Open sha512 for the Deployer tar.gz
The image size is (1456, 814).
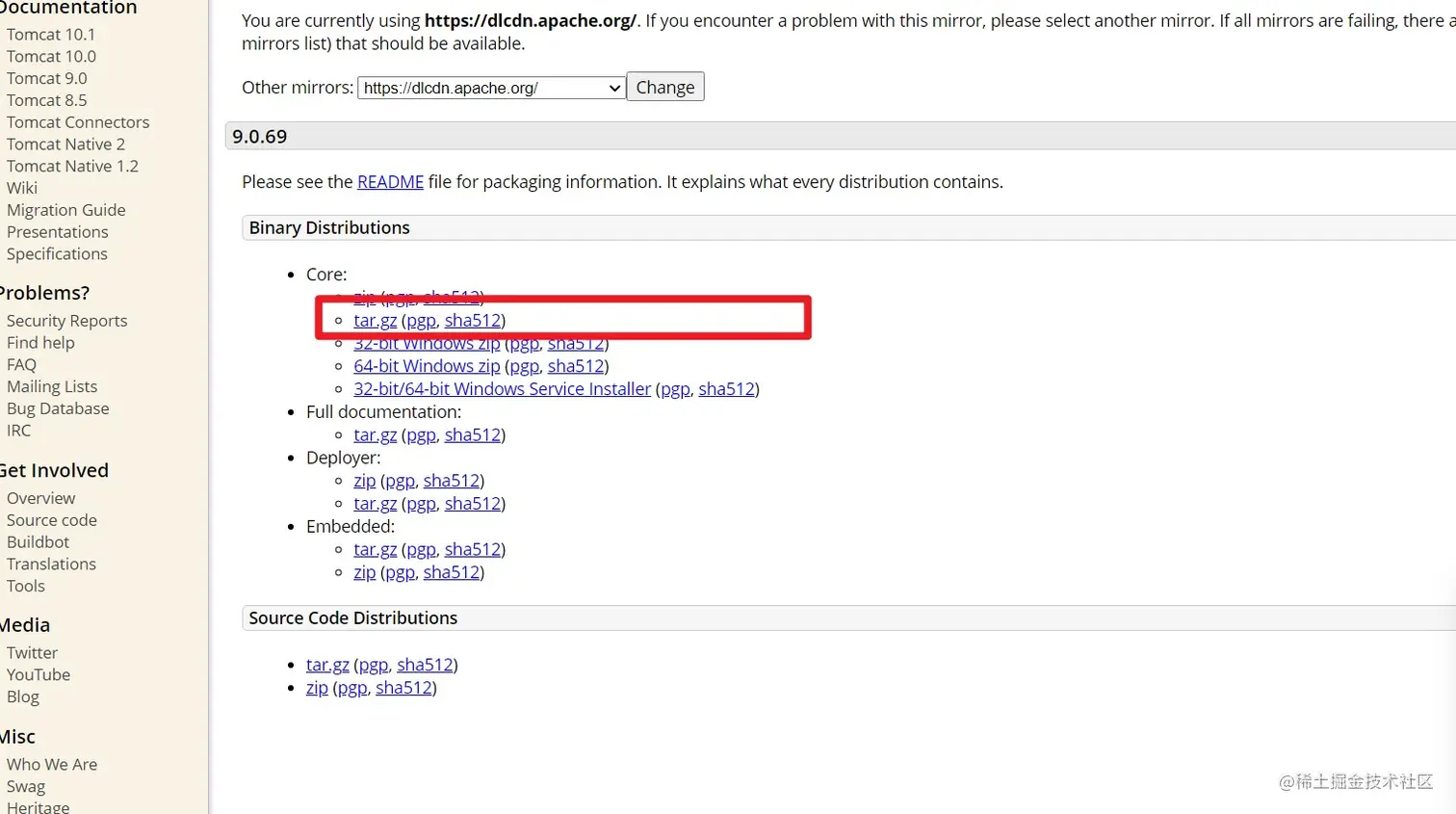point(473,504)
